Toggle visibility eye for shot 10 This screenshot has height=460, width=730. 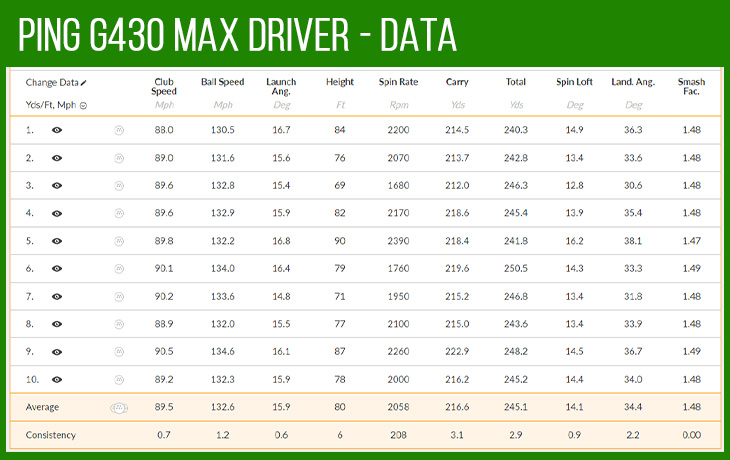point(57,380)
